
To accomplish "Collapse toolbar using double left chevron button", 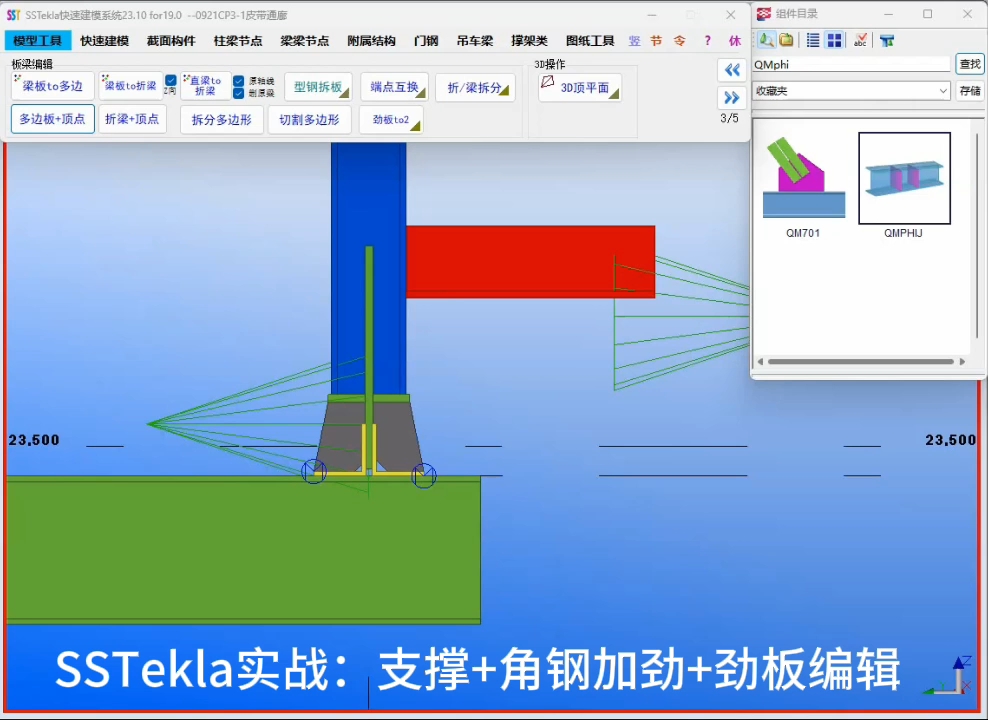I will 732,70.
